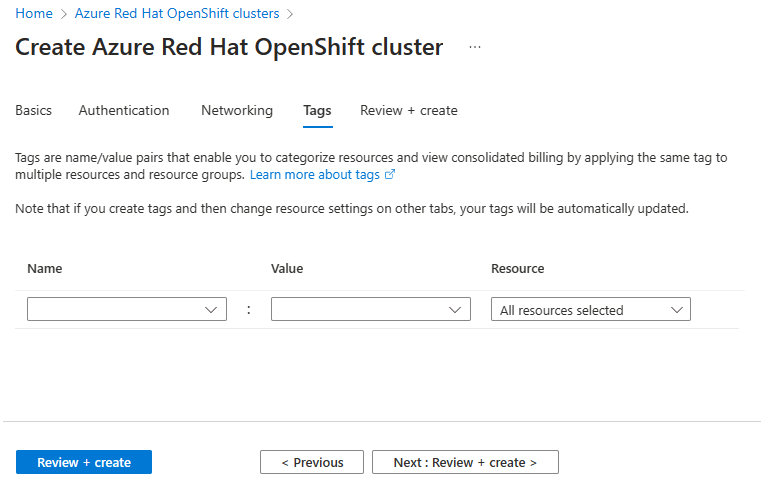Navigate to Home breadcrumb
The image size is (761, 492).
[x=33, y=14]
